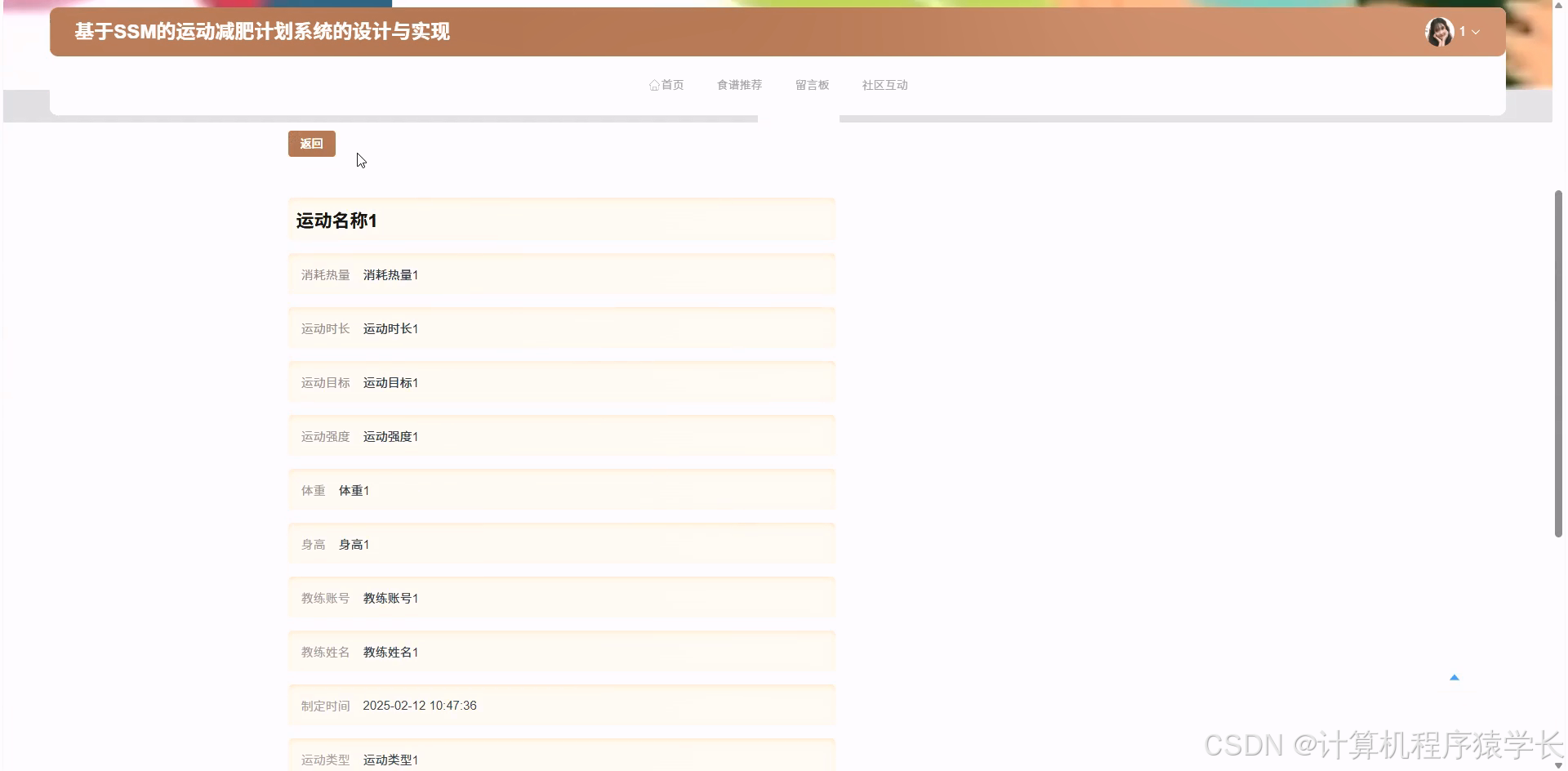Click the scrollbar down arrow
Image resolution: width=1568 pixels, height=771 pixels.
(x=1560, y=765)
